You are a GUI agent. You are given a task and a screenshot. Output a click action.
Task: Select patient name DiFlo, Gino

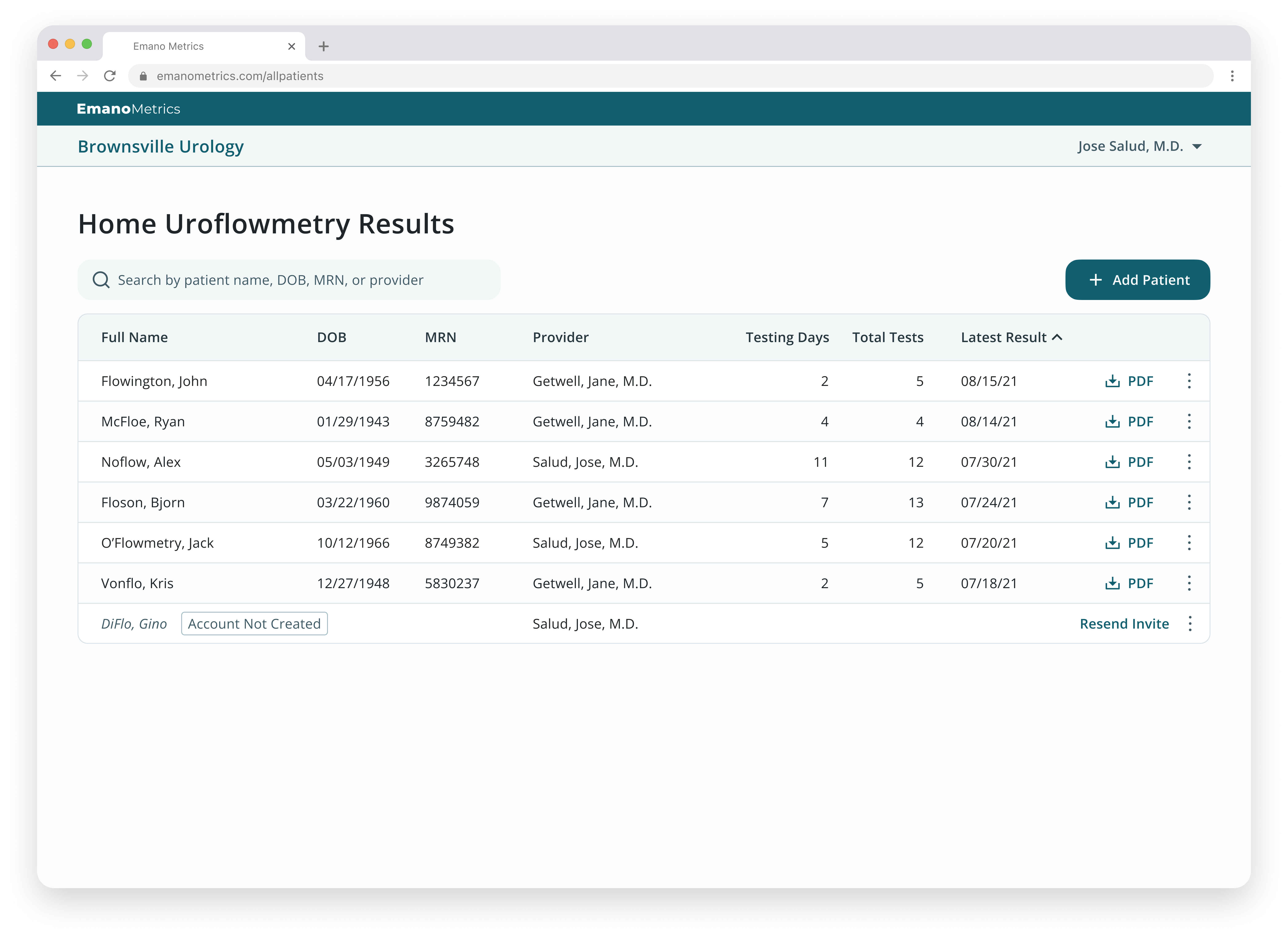[x=134, y=624]
